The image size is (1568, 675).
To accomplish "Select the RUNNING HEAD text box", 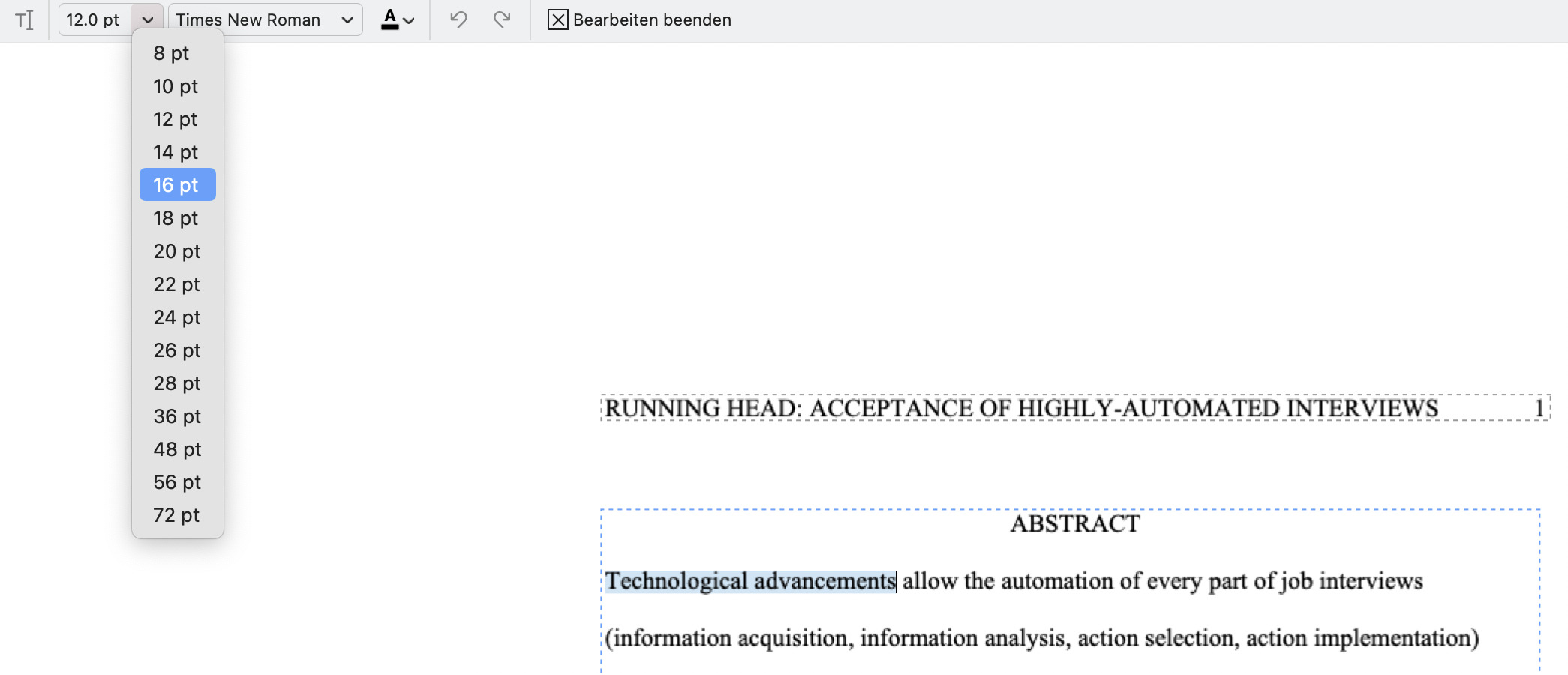I will pos(1020,408).
